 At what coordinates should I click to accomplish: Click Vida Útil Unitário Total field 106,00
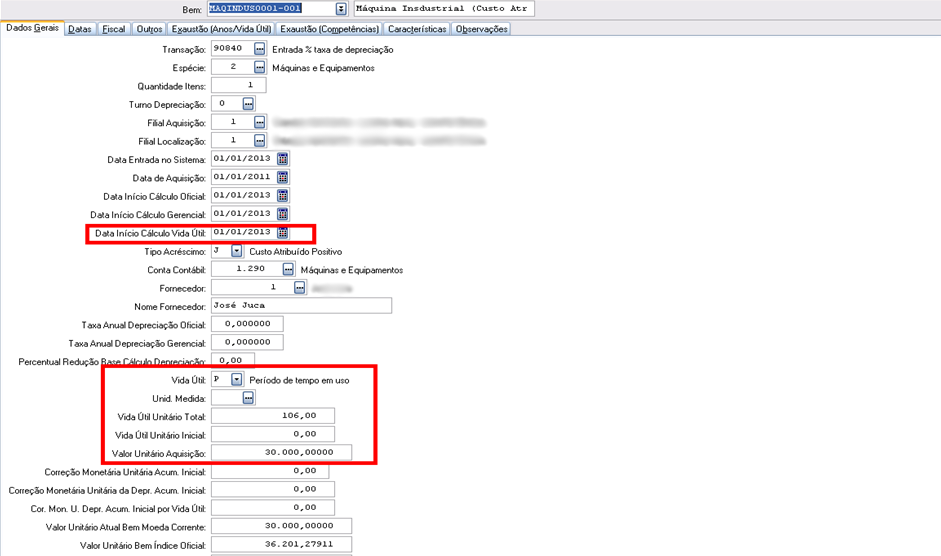[x=273, y=416]
